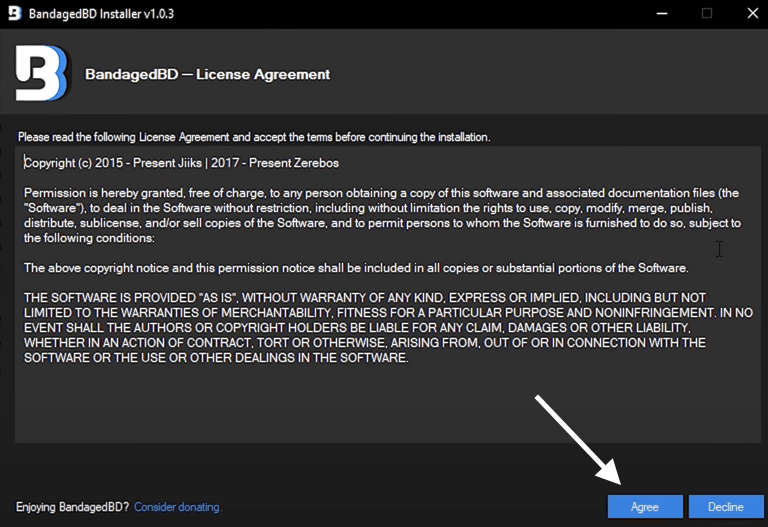Click the 'Please read the following' instruction text
This screenshot has width=768, height=527.
point(254,136)
